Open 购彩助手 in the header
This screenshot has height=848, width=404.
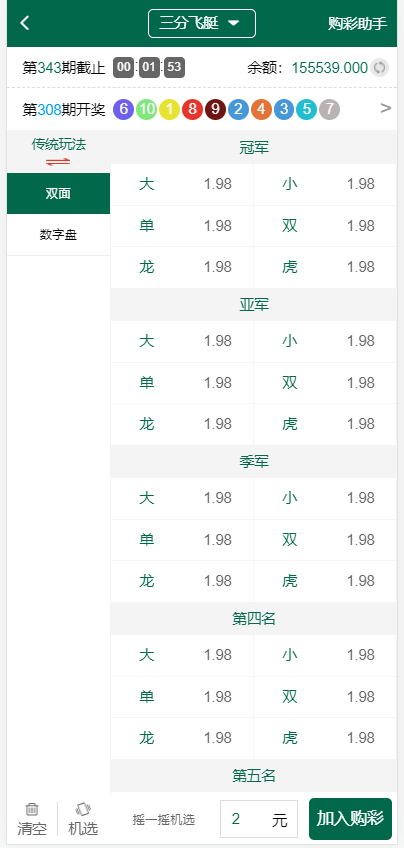coord(357,24)
